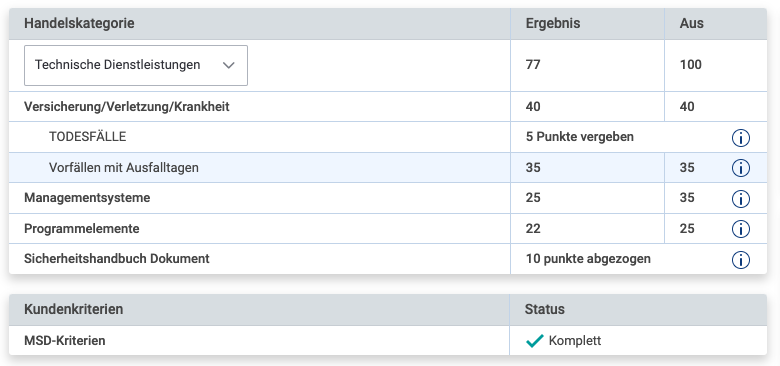Open the Technische Dienstleistungen dropdown
780x366 pixels.
click(x=136, y=65)
